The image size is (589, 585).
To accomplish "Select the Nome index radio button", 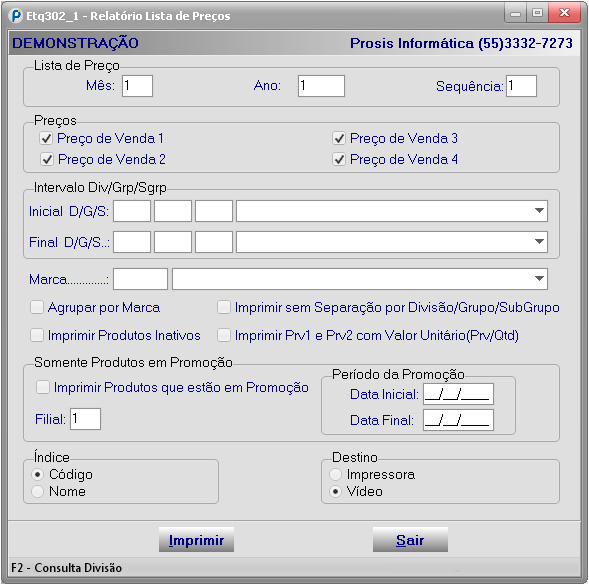I will pyautogui.click(x=37, y=491).
